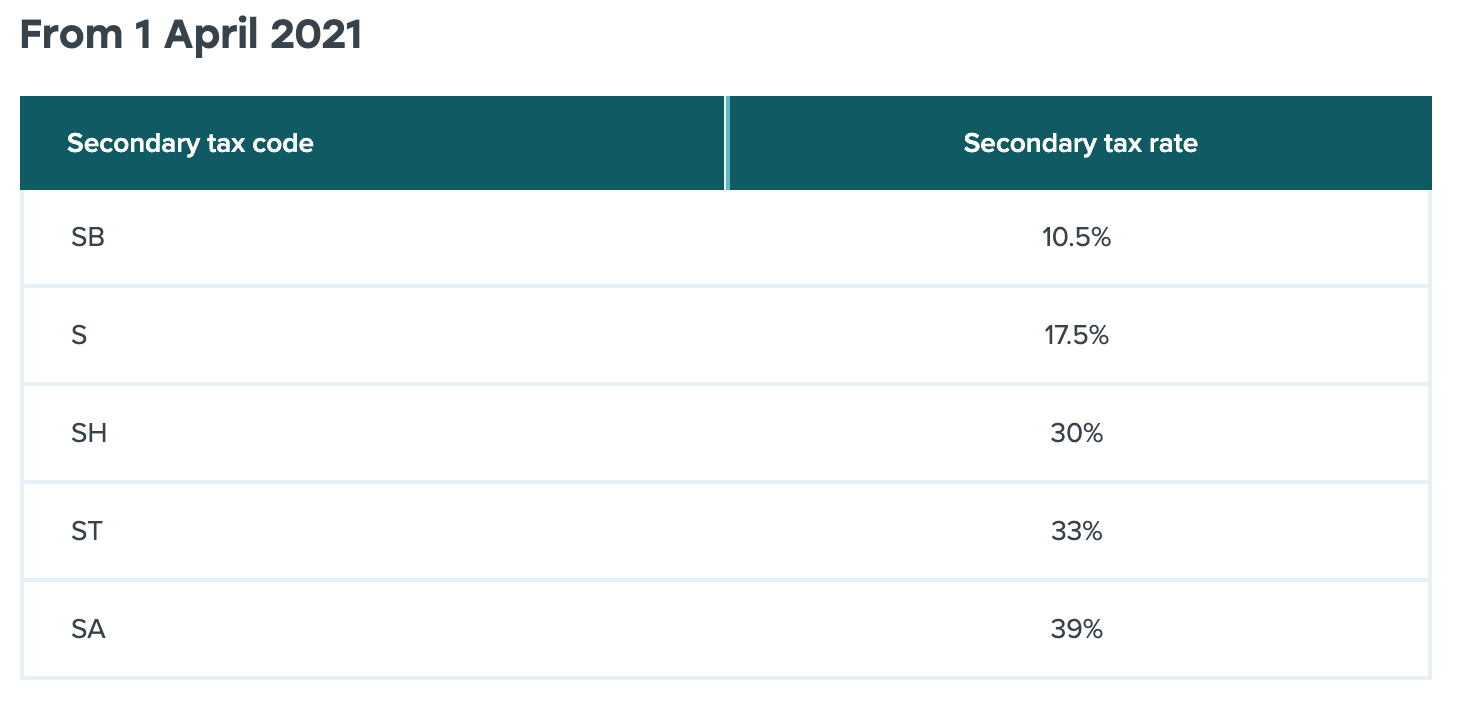The height and width of the screenshot is (710, 1460).
Task: Click the word "code" in the header
Action: pos(285,143)
